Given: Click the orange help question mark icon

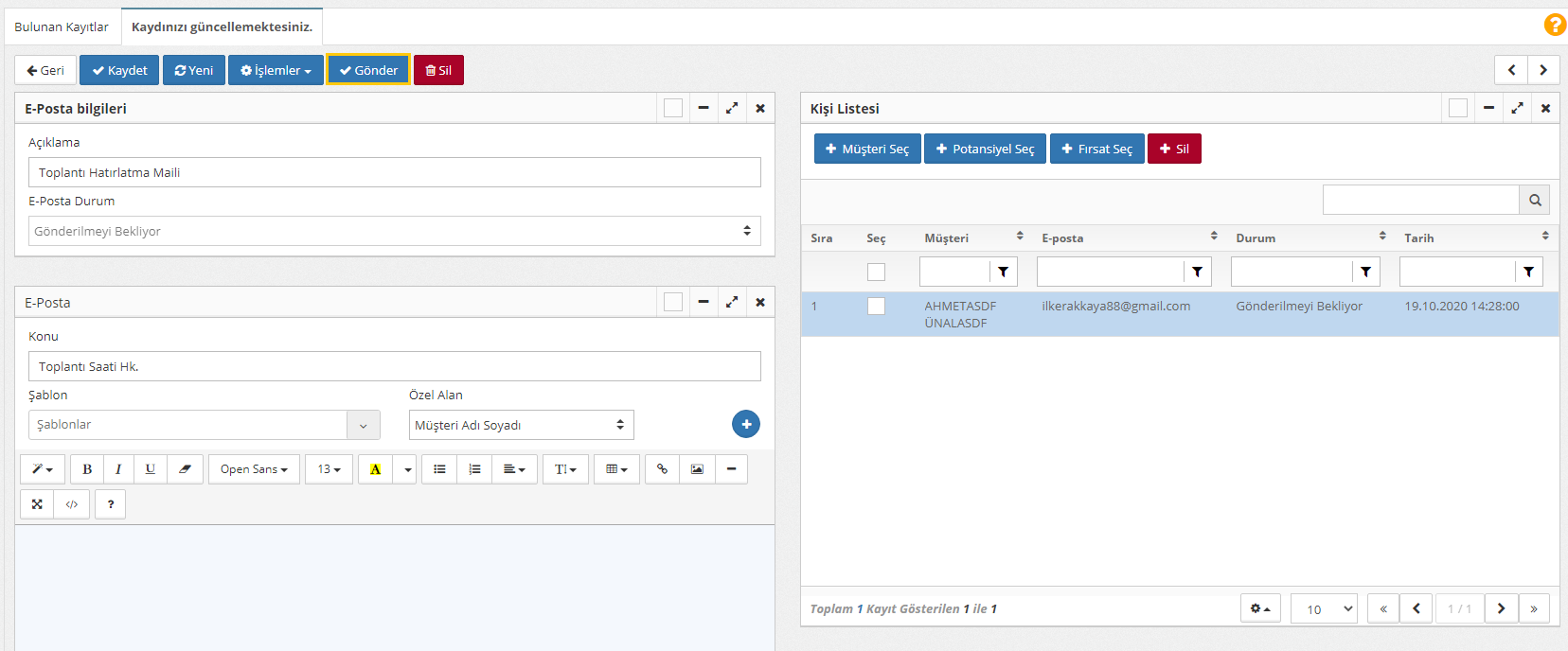Looking at the screenshot, I should pos(1554,25).
